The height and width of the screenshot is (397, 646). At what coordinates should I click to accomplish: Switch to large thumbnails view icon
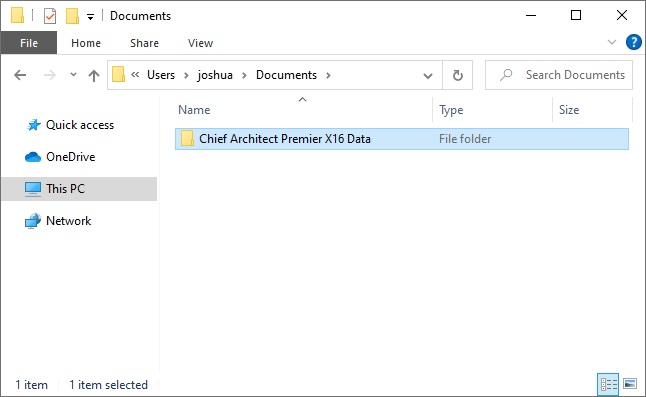[630, 384]
